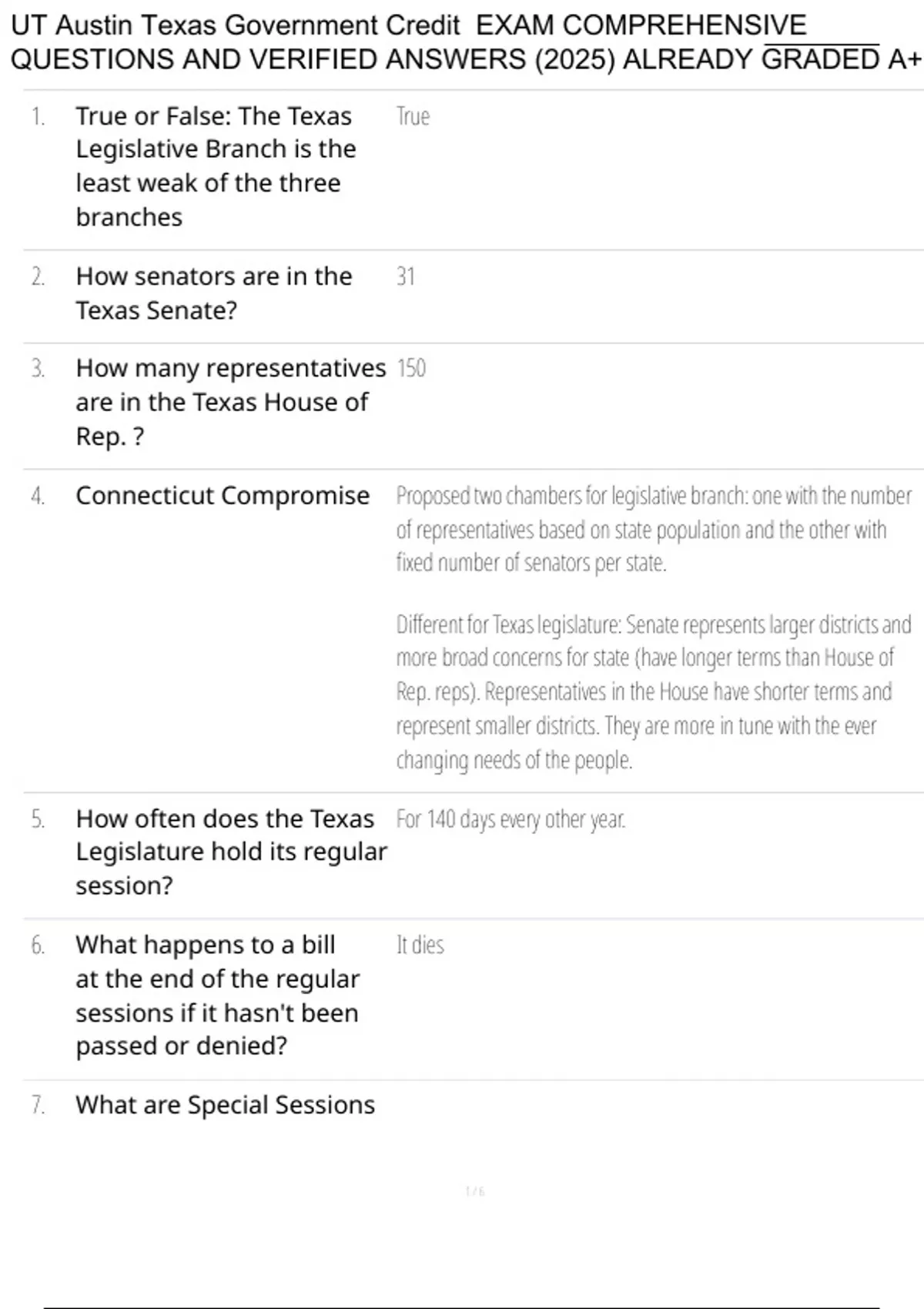Screen dimensions: 924x1309
Task: Click the question number 1 marker
Action: click(38, 116)
